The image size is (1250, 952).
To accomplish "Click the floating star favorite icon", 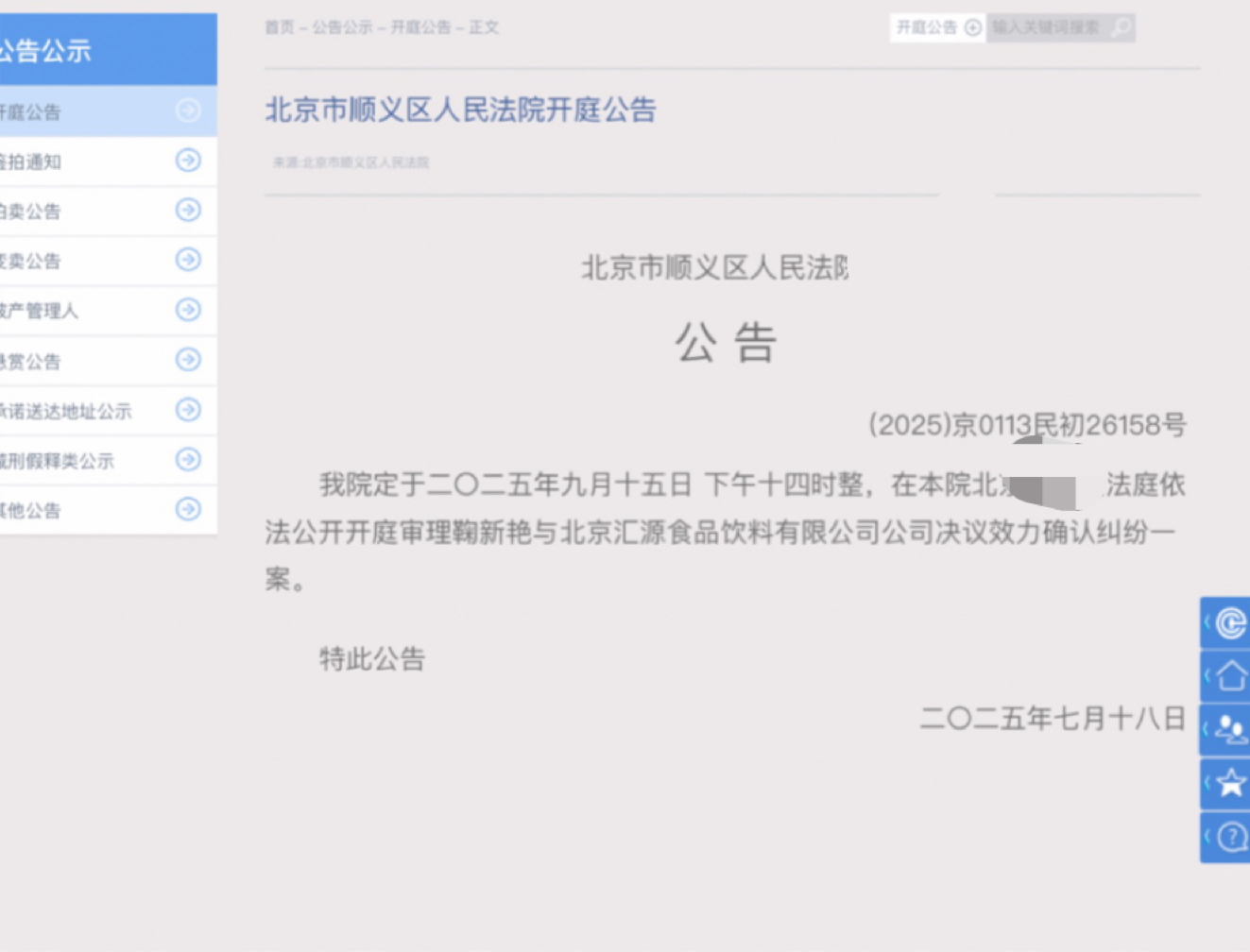I will 1226,783.
